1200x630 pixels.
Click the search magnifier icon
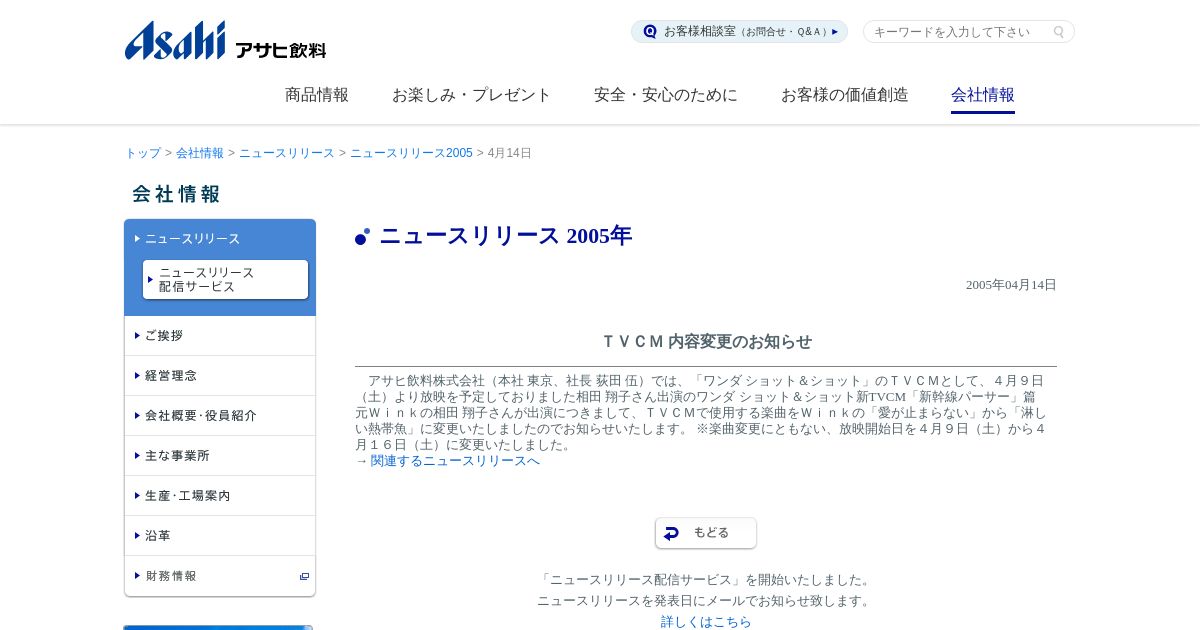click(1058, 32)
